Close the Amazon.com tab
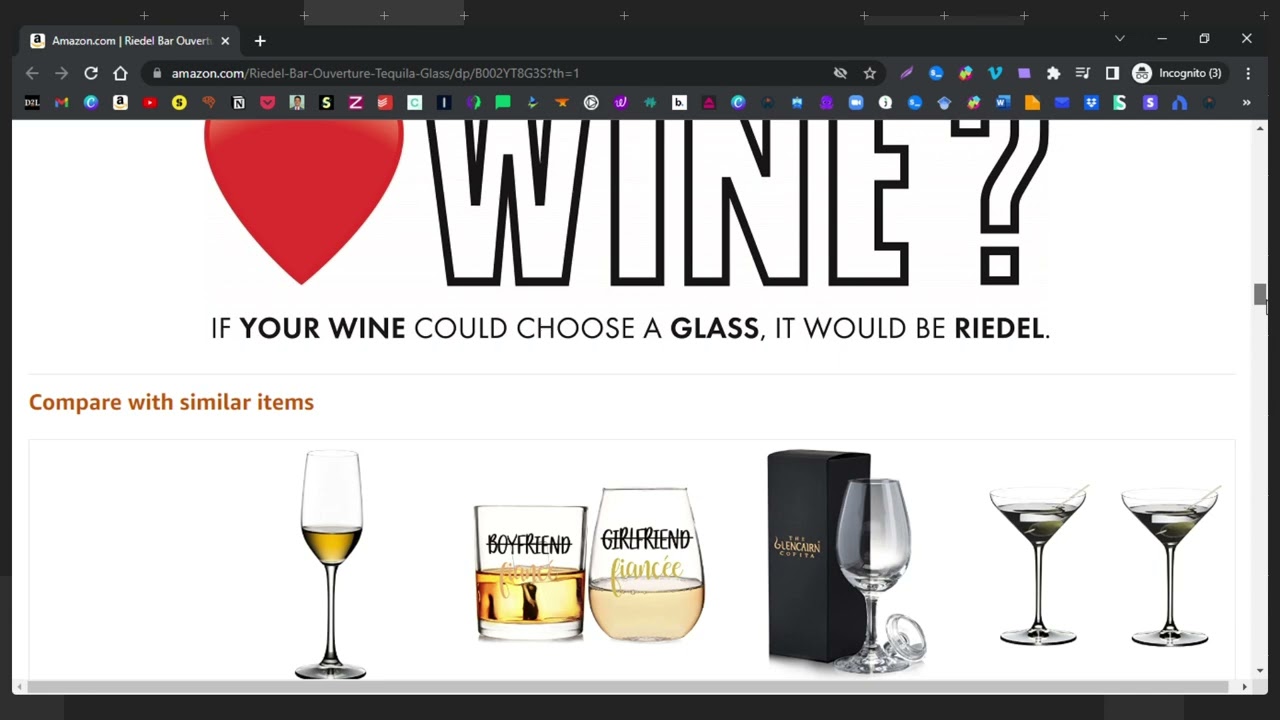The image size is (1280, 720). tap(225, 41)
